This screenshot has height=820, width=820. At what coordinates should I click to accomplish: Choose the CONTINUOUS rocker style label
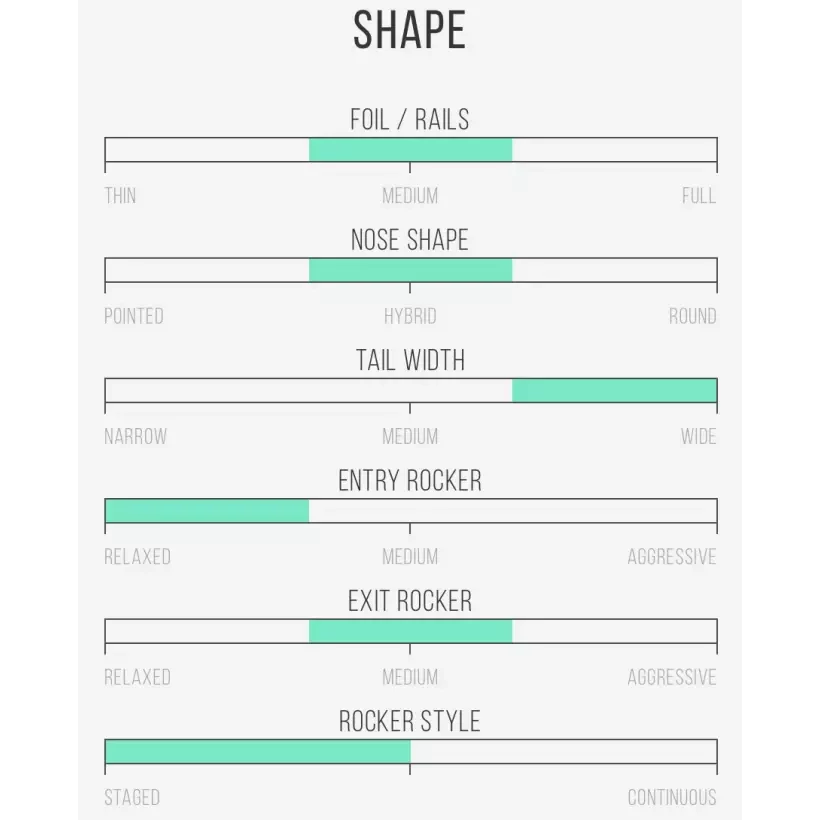[672, 798]
